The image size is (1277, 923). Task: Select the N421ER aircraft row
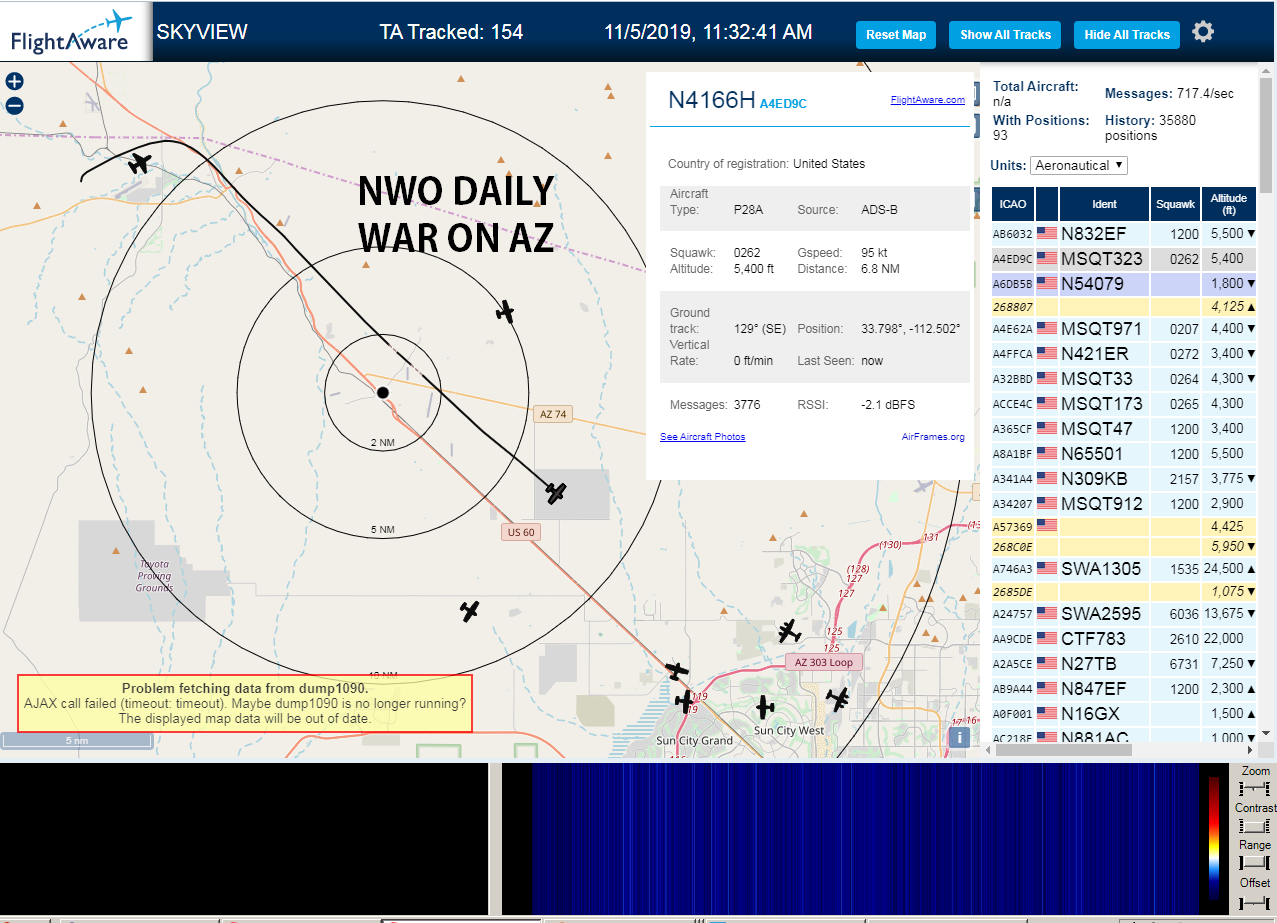tap(1123, 353)
